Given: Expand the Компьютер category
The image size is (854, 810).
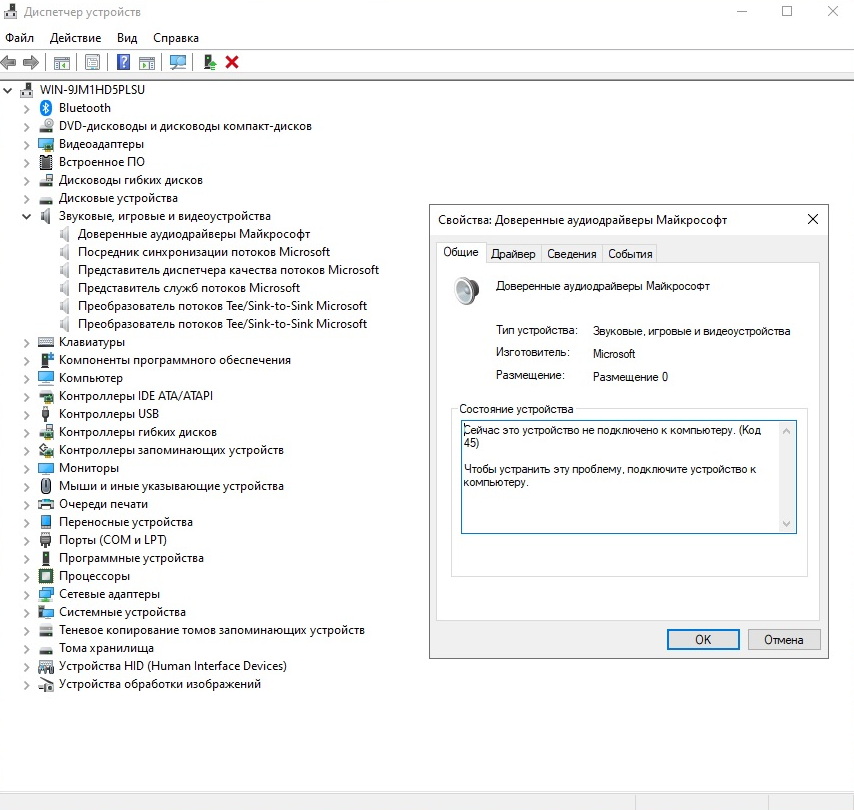Looking at the screenshot, I should click(x=26, y=378).
